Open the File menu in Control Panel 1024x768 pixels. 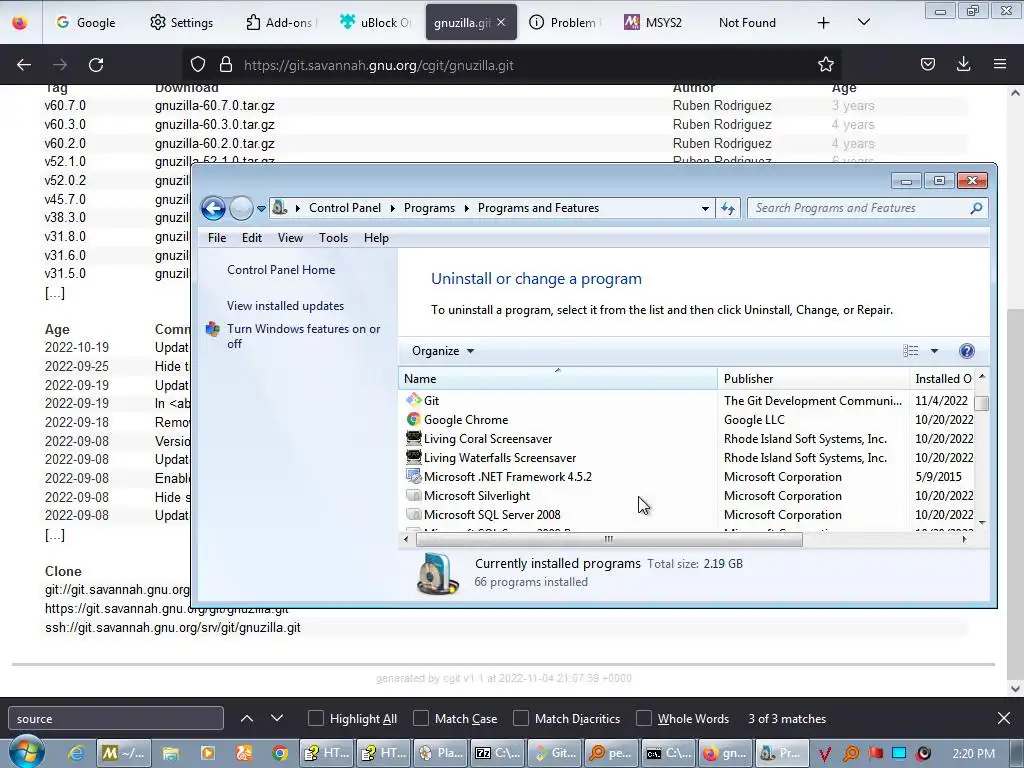point(217,238)
